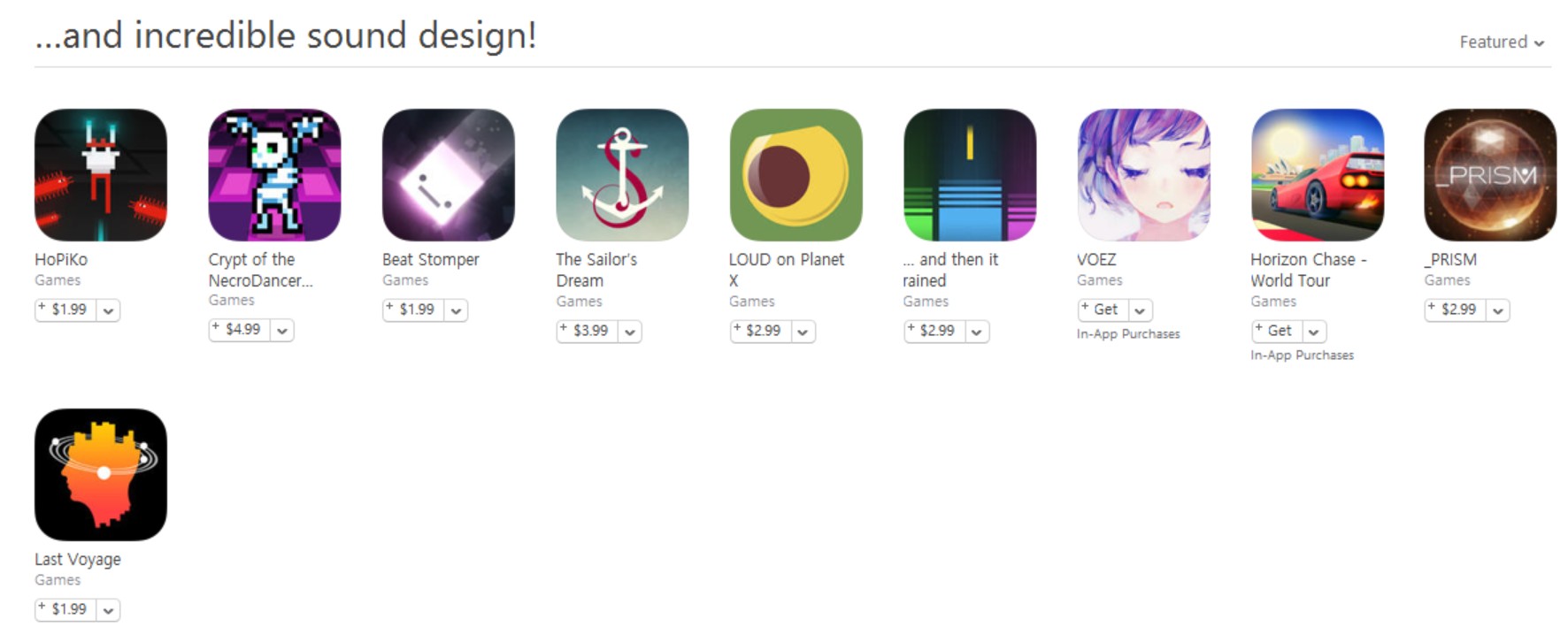Open the HoPiKo app icon

(101, 175)
